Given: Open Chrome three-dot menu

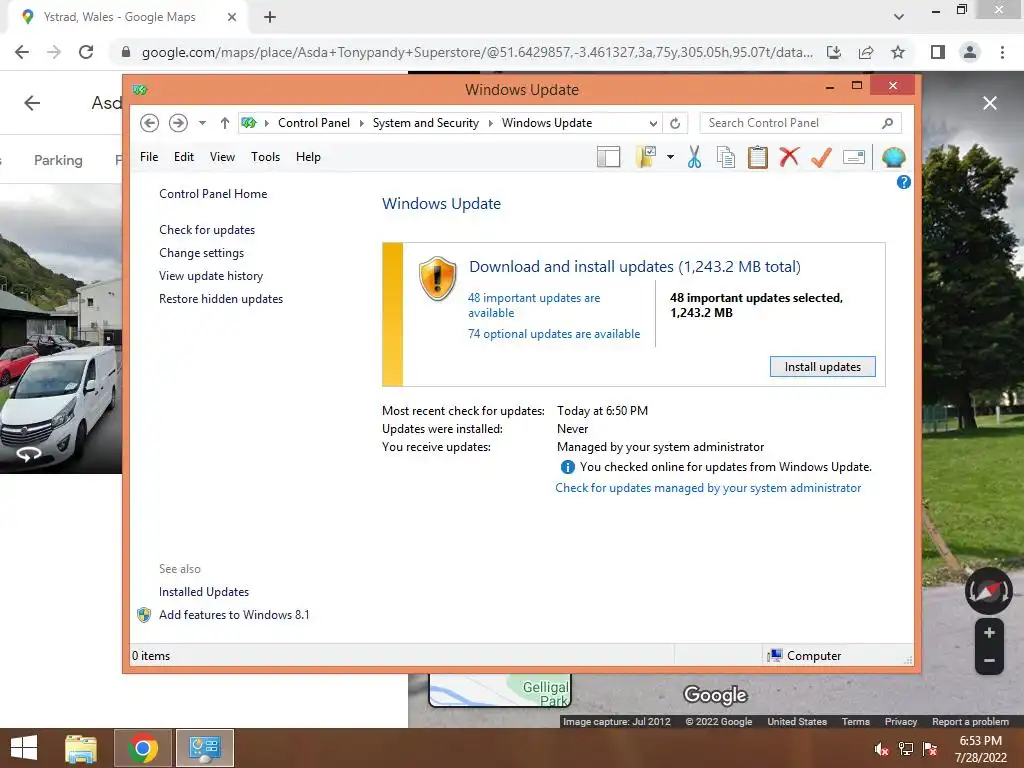Looking at the screenshot, I should click(x=1002, y=52).
